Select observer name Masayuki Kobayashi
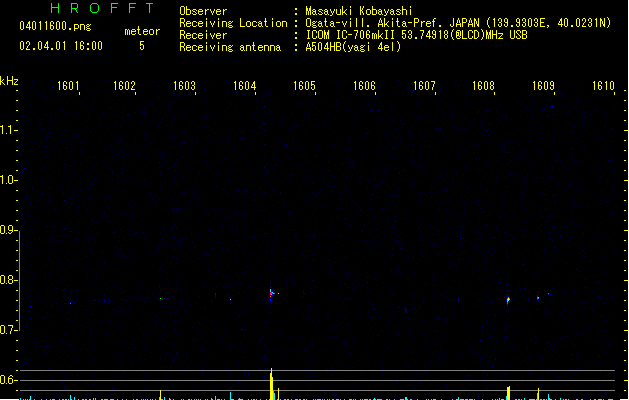 359,11
